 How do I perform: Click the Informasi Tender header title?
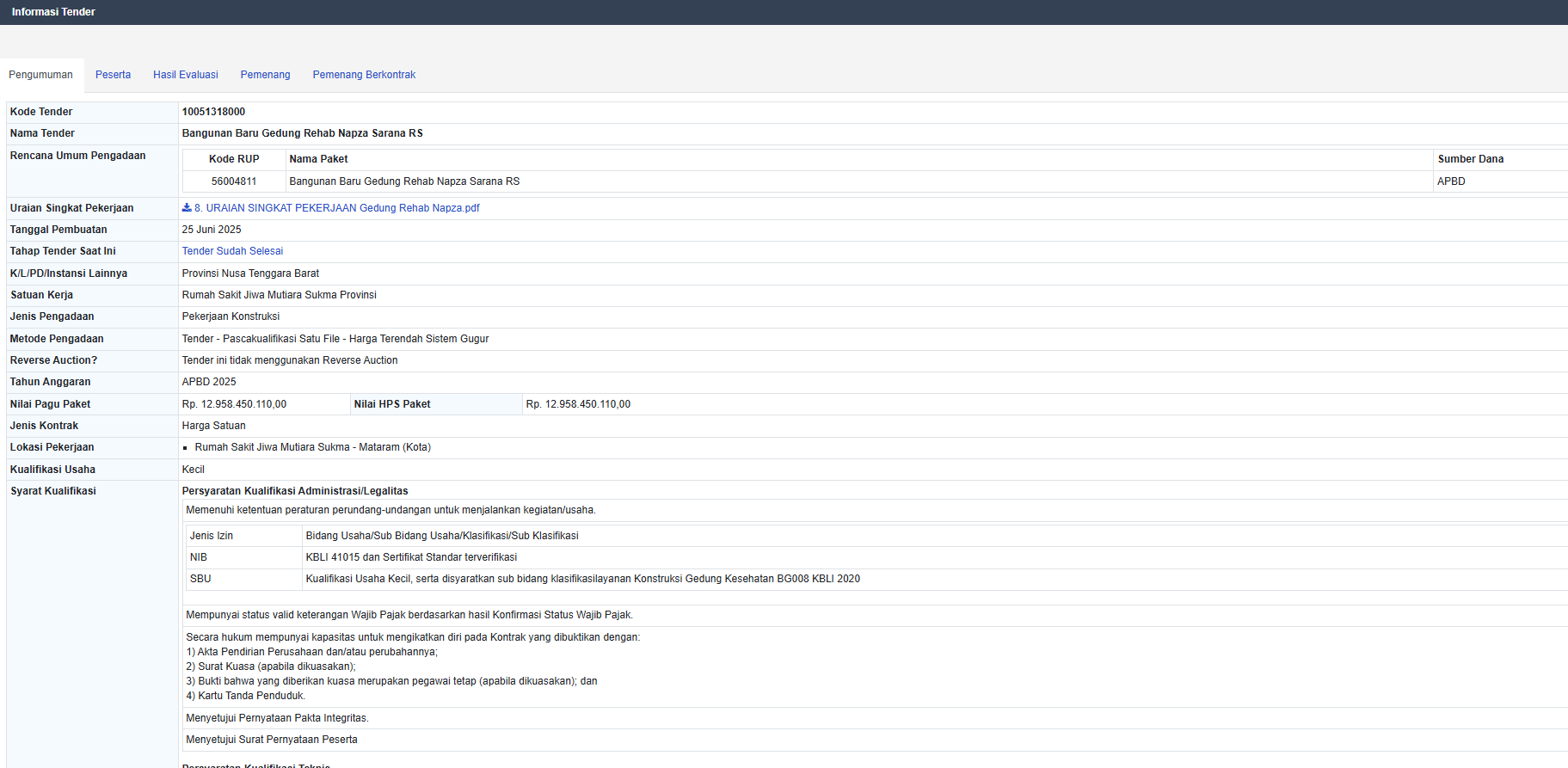[x=53, y=12]
